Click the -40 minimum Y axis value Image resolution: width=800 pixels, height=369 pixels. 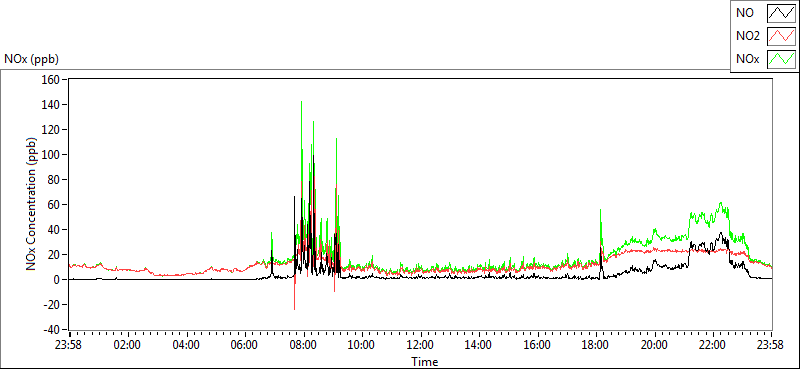point(53,330)
